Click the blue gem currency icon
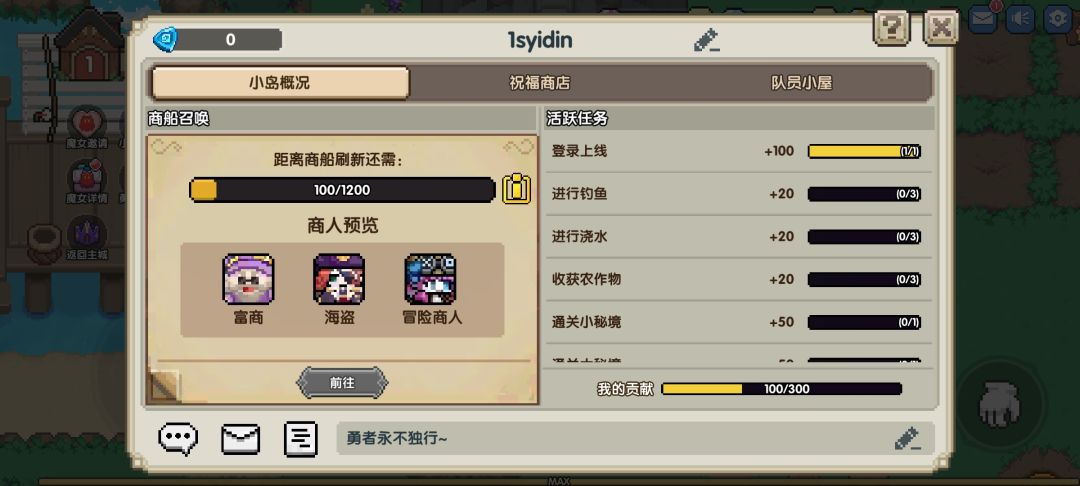The width and height of the screenshot is (1080, 486). [x=165, y=39]
